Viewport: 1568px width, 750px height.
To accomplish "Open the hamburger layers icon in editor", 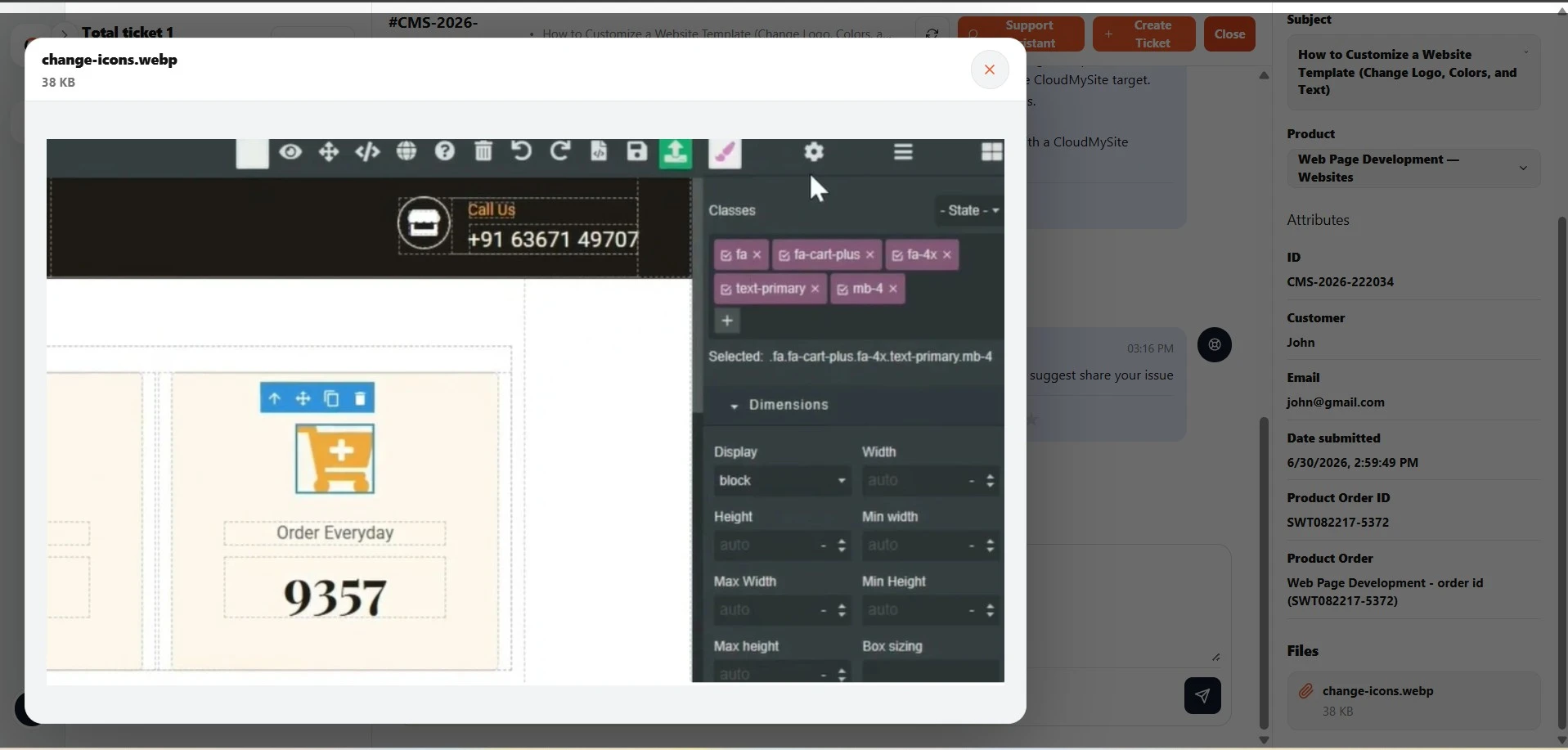I will point(903,152).
